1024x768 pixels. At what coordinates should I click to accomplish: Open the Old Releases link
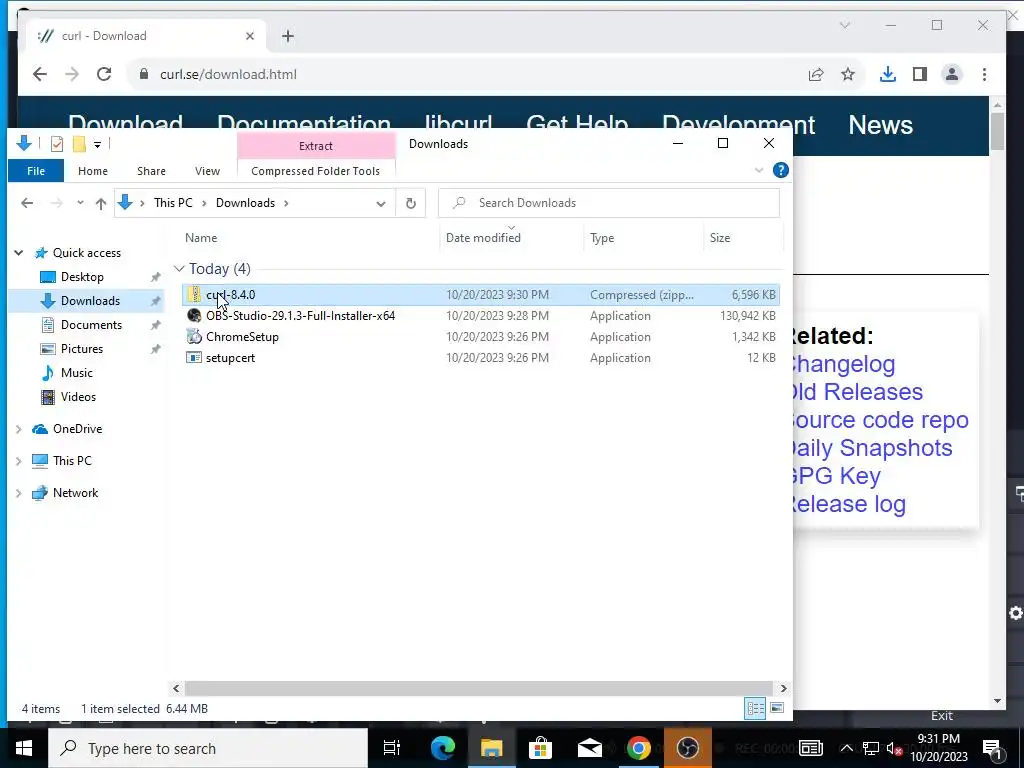pyautogui.click(x=856, y=392)
